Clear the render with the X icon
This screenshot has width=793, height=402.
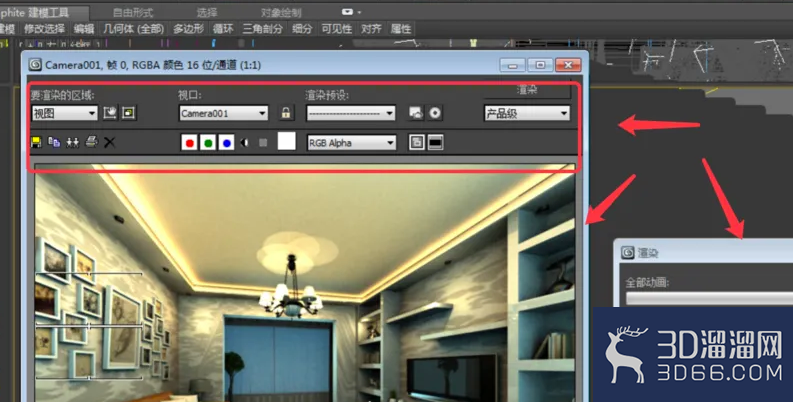(109, 143)
